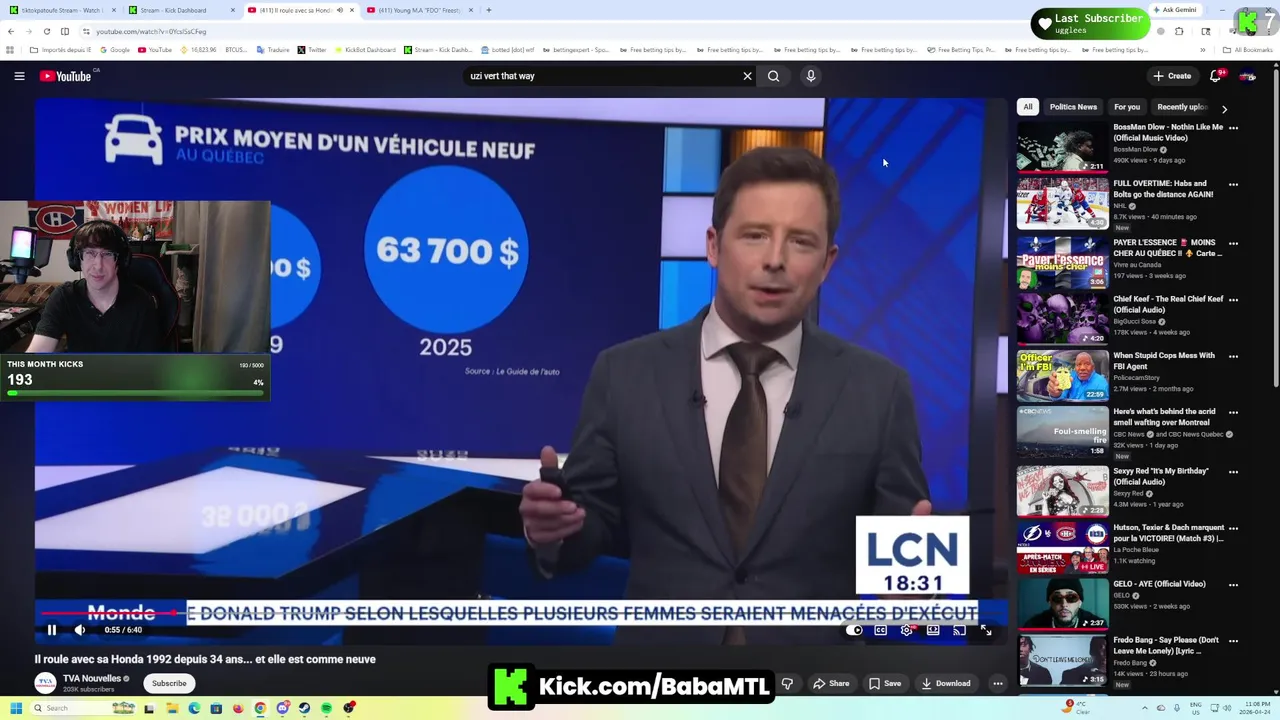The width and height of the screenshot is (1280, 720).
Task: Open options for PAYER L'ESSENCE video
Action: 1233,243
